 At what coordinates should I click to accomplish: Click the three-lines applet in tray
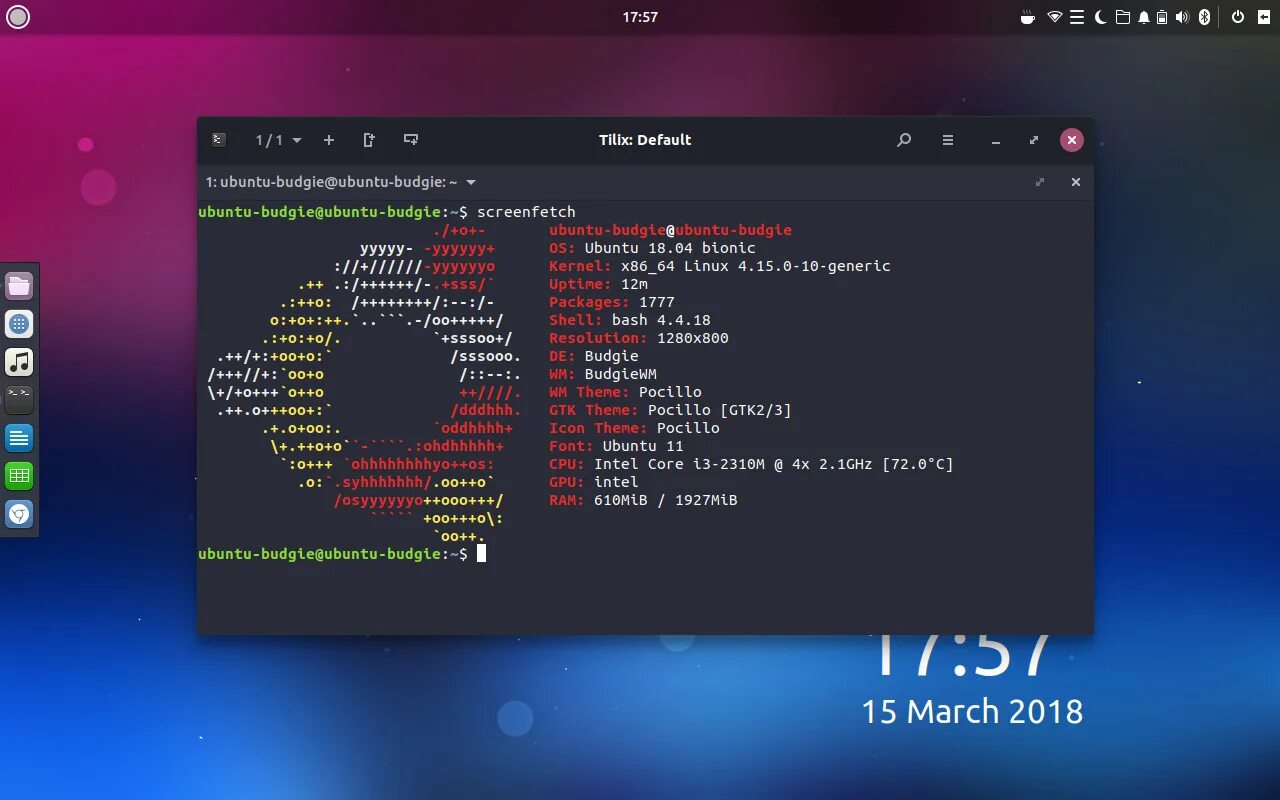[x=1077, y=17]
